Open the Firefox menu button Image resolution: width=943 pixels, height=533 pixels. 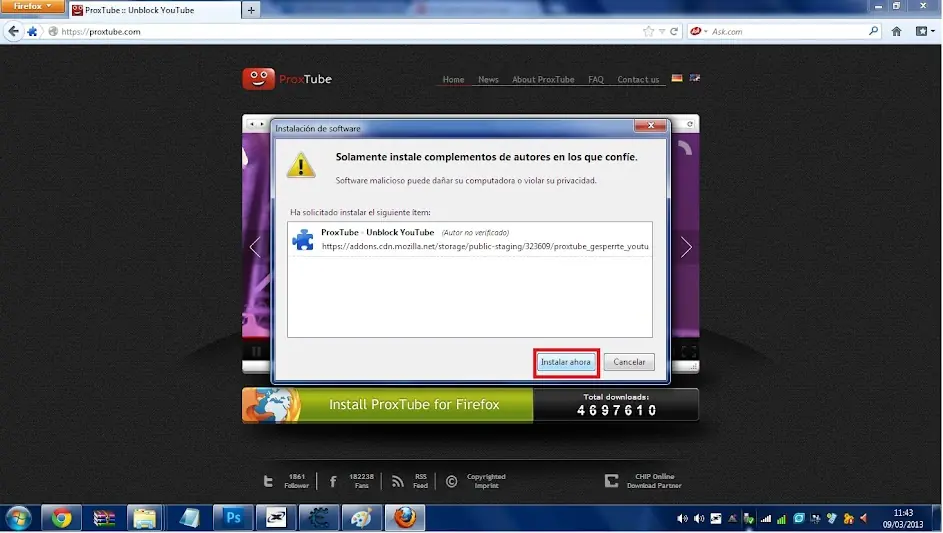(x=32, y=6)
